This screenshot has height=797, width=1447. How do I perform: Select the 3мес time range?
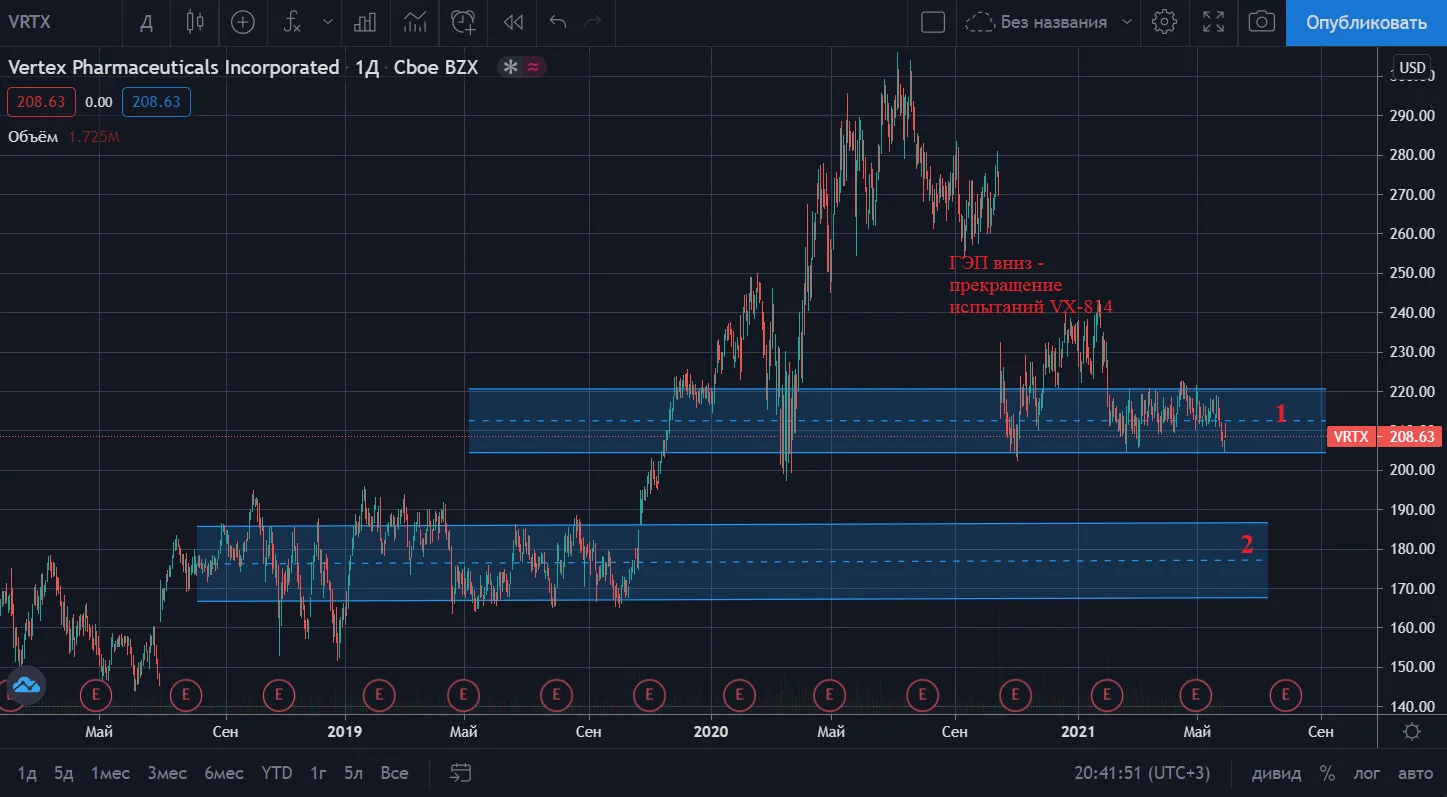tap(167, 773)
